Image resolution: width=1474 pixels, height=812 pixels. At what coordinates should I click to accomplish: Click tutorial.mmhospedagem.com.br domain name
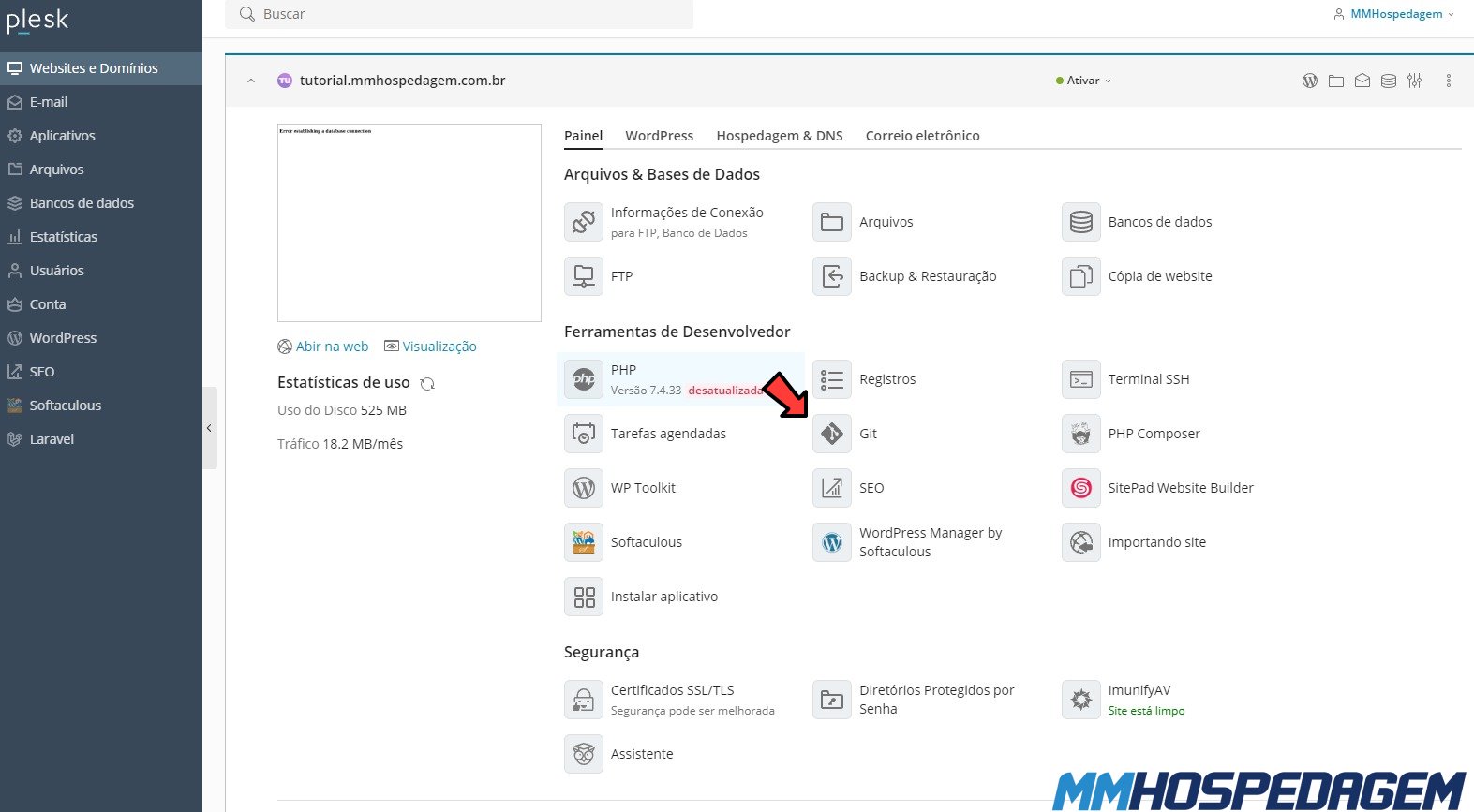tap(402, 81)
